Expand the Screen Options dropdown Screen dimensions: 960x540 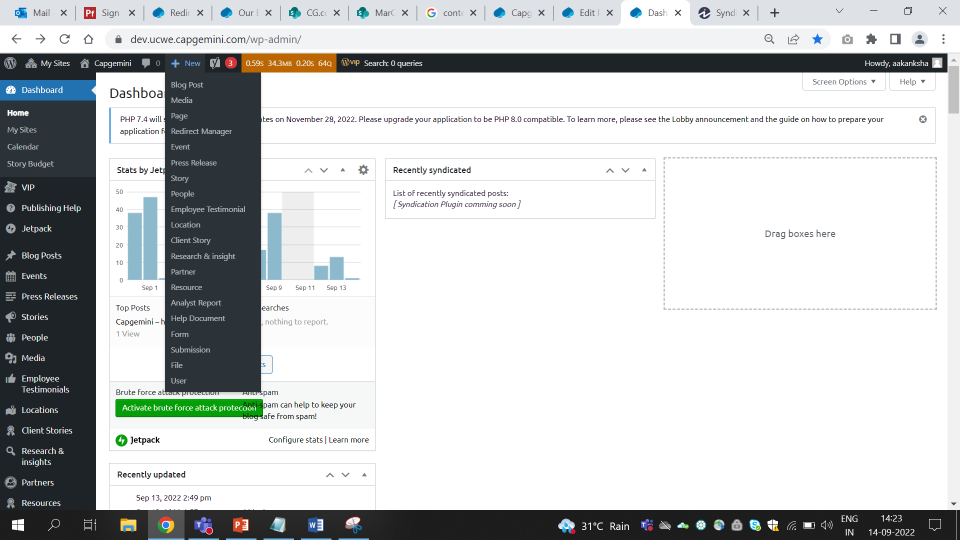[x=844, y=82]
